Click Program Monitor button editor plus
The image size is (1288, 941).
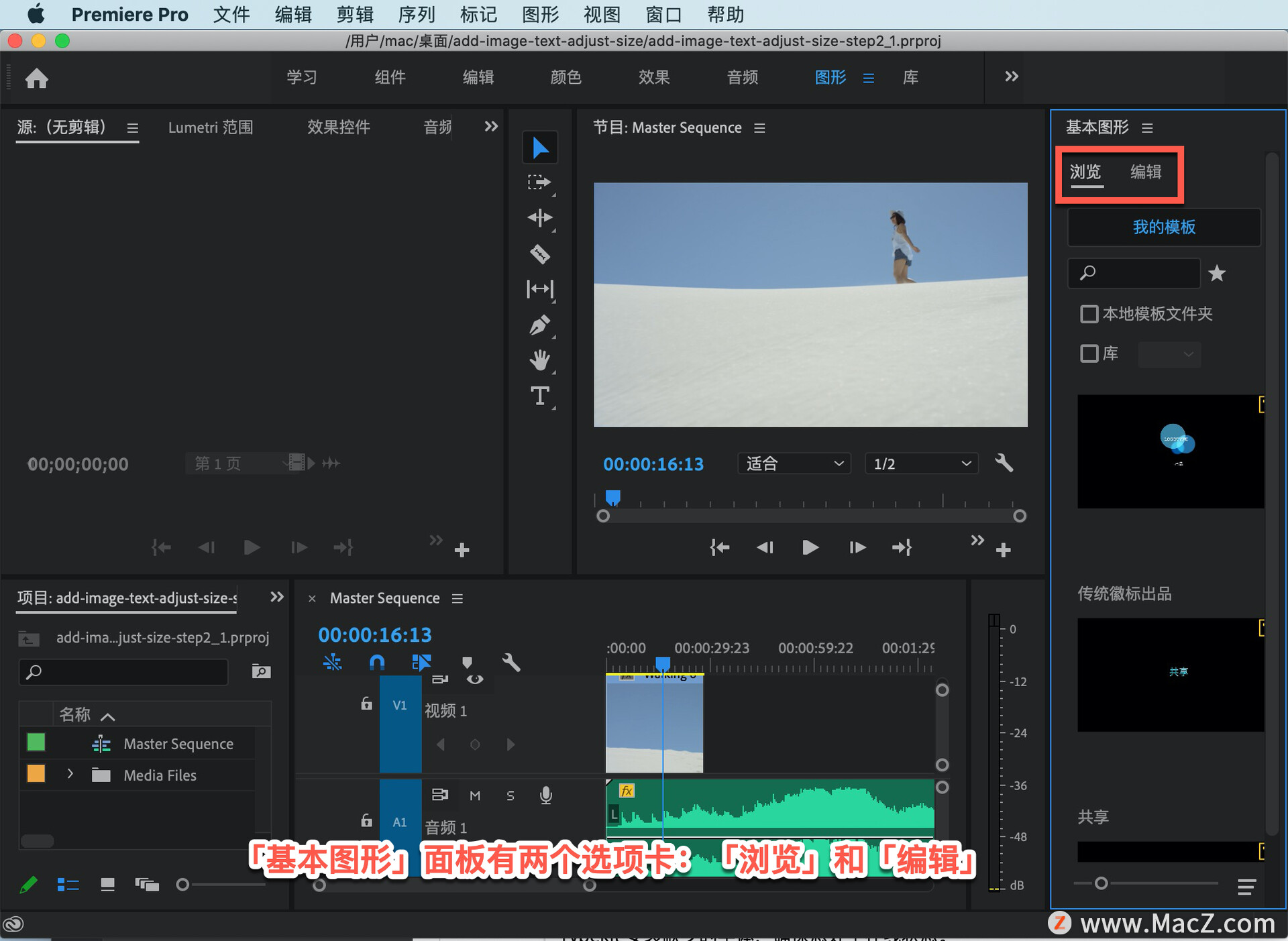(1004, 551)
